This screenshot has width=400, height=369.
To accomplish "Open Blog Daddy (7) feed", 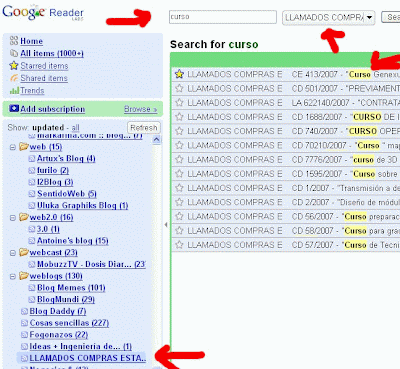I will (x=58, y=311).
